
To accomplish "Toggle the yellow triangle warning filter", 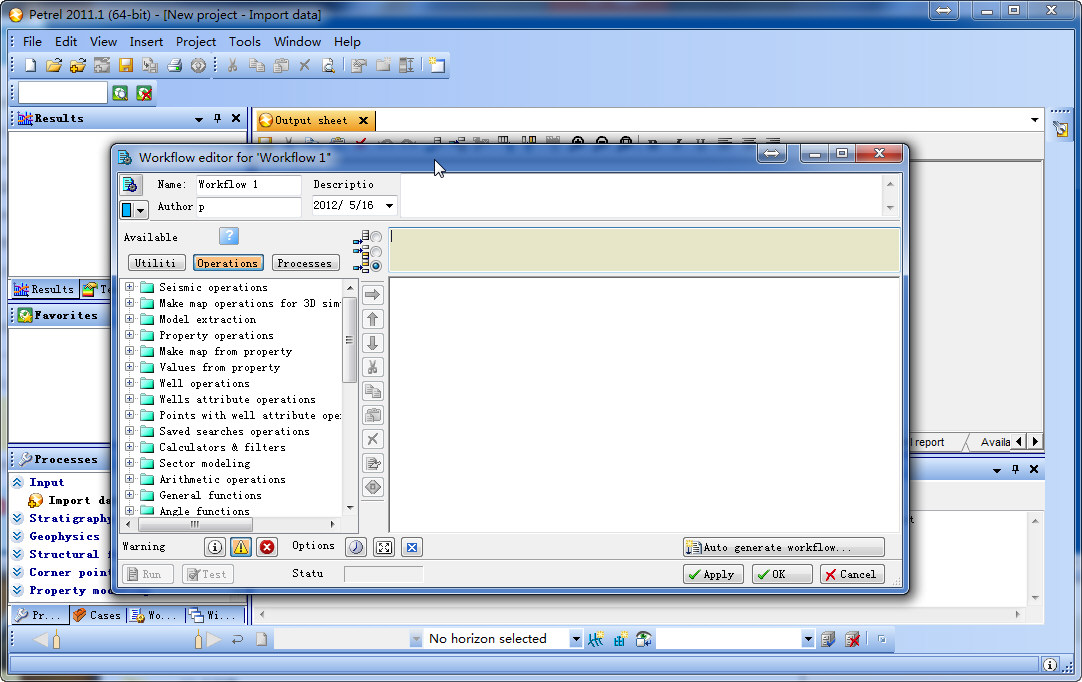I will click(241, 547).
